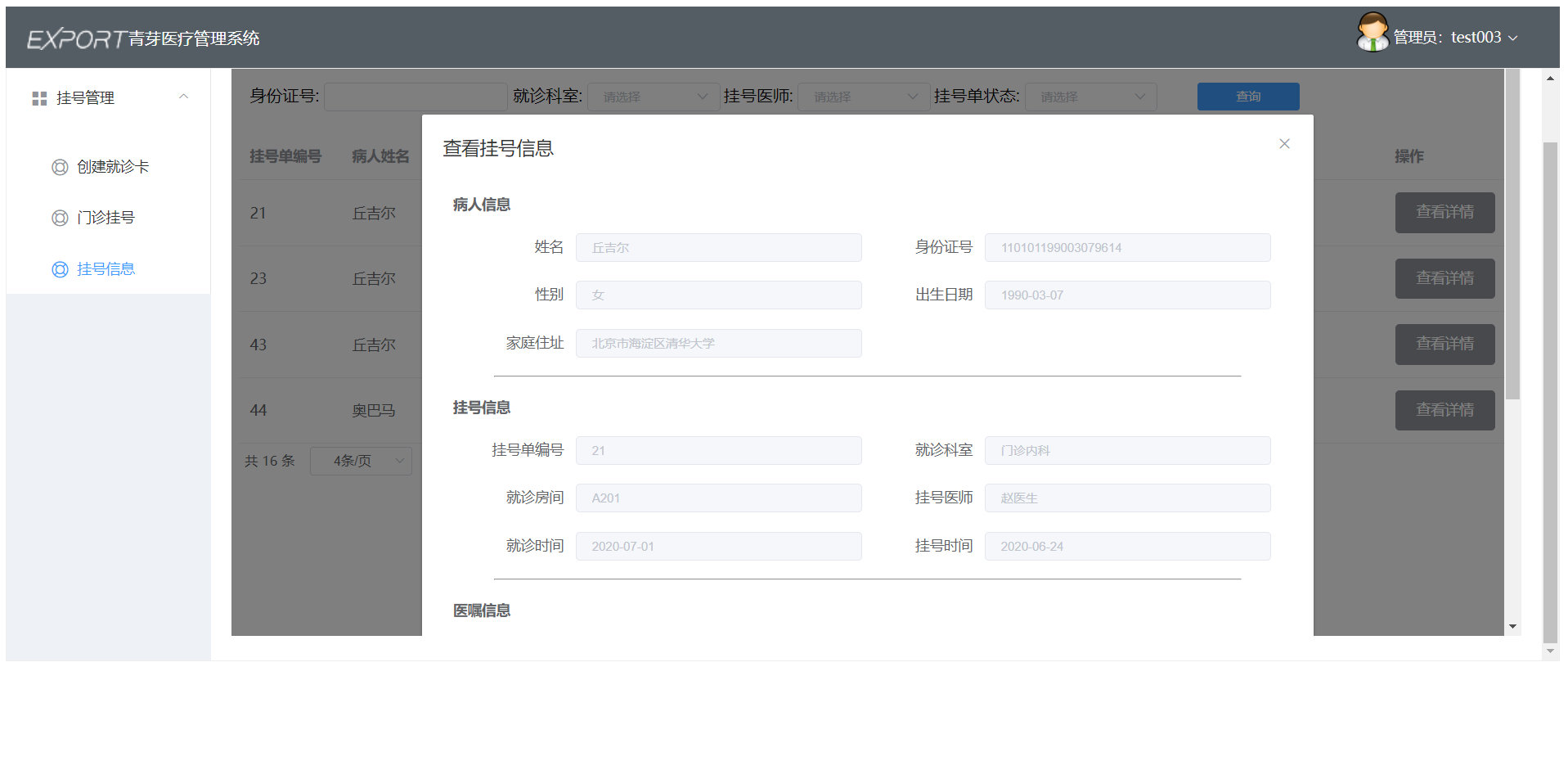The image size is (1568, 757).
Task: Click the icon beside 挂号信息
Action: [60, 269]
